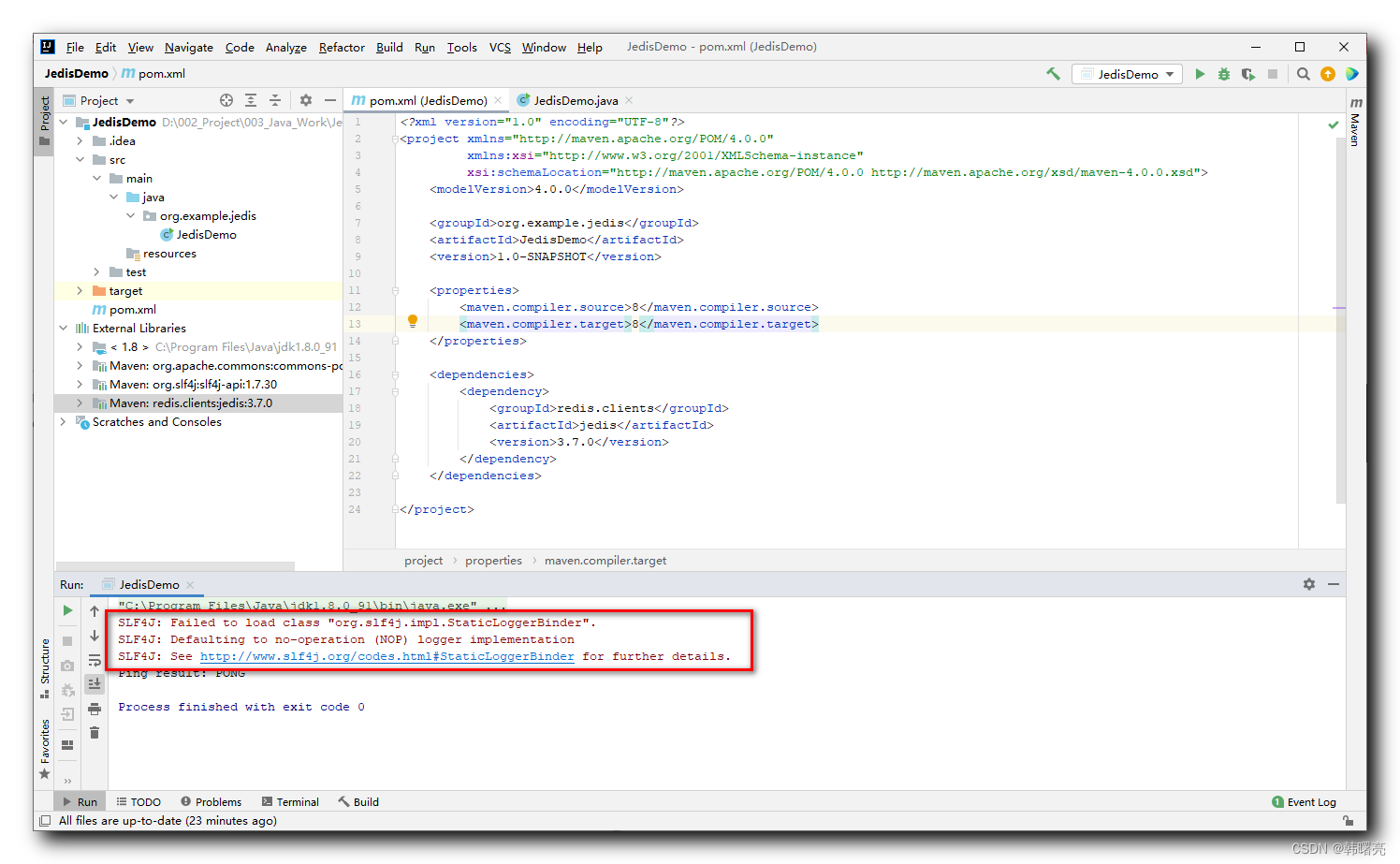Screen dimensions: 1400x864
Task: Toggle the Run bottom tool window
Action: 80,802
